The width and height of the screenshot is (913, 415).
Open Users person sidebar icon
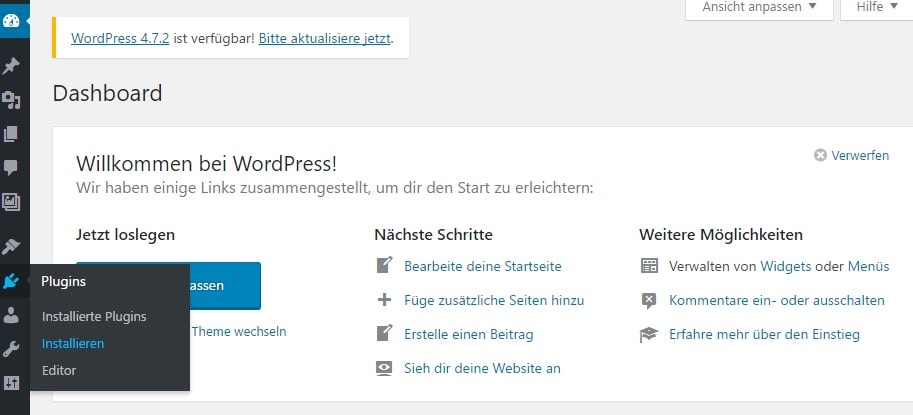pyautogui.click(x=11, y=315)
